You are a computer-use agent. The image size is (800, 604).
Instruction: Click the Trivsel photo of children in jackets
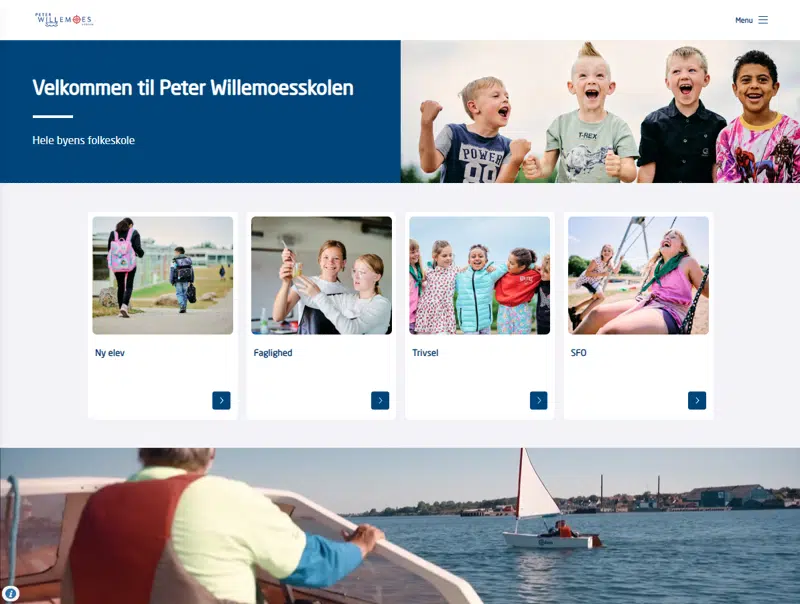[x=479, y=275]
